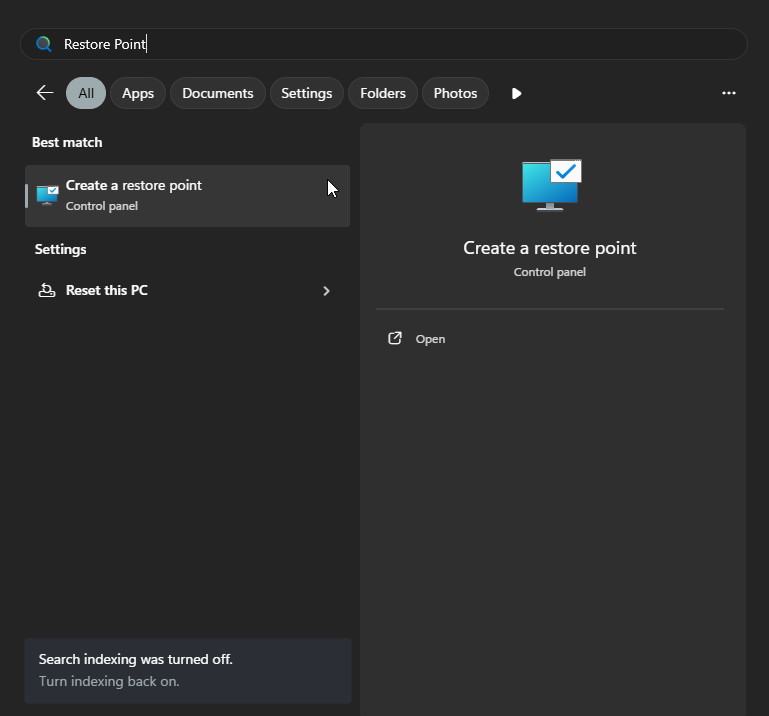Viewport: 769px width, 716px height.
Task: Select the All filter tab
Action: click(x=86, y=93)
